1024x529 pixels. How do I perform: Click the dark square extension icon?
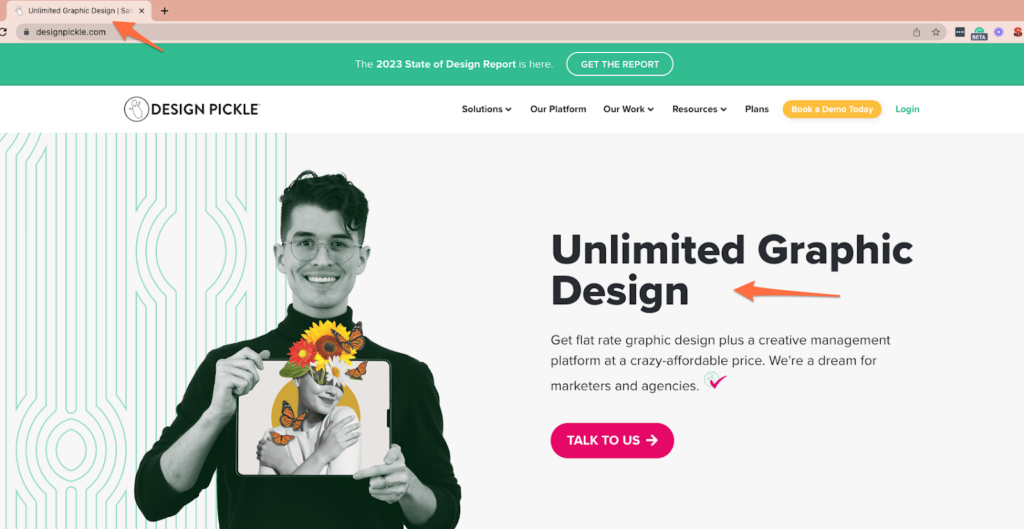(959, 31)
